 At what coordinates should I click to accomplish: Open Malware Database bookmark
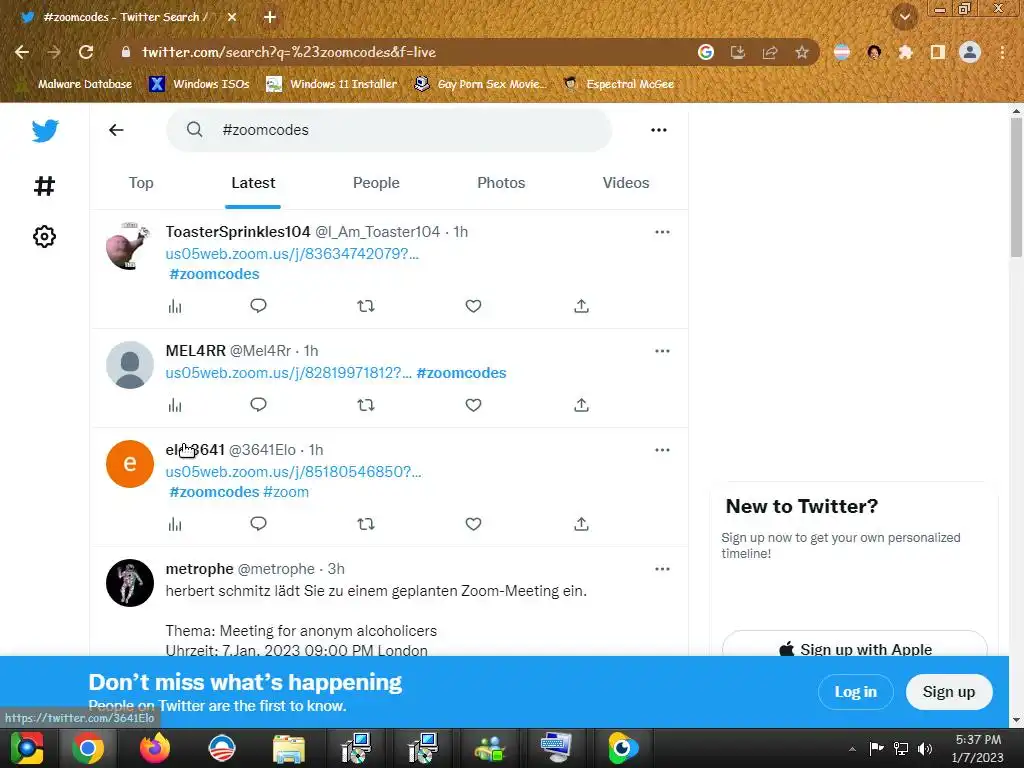(x=74, y=84)
